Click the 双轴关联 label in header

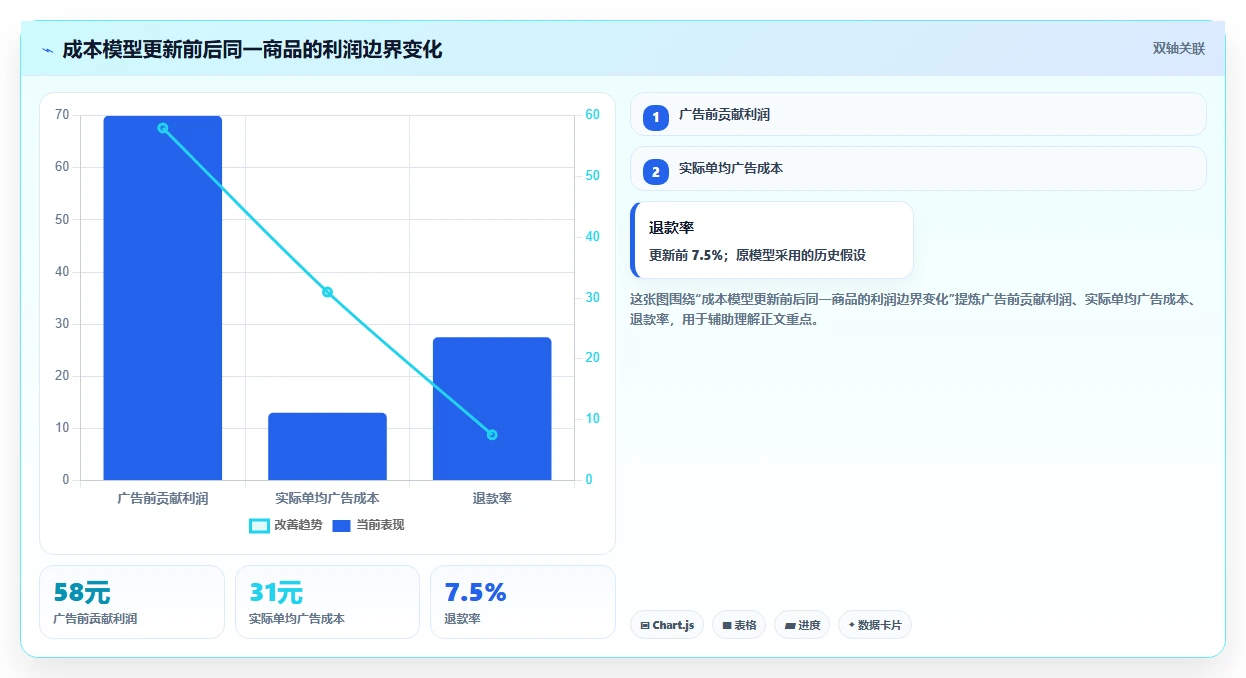[x=1179, y=48]
